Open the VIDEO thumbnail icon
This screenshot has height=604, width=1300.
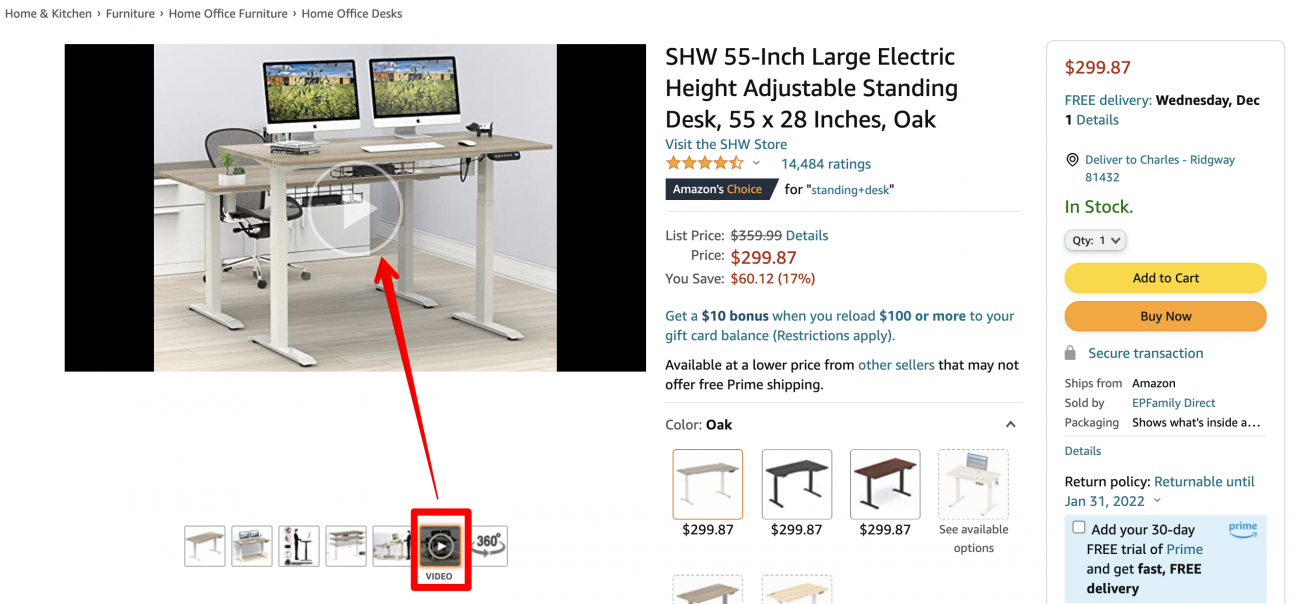pos(439,547)
